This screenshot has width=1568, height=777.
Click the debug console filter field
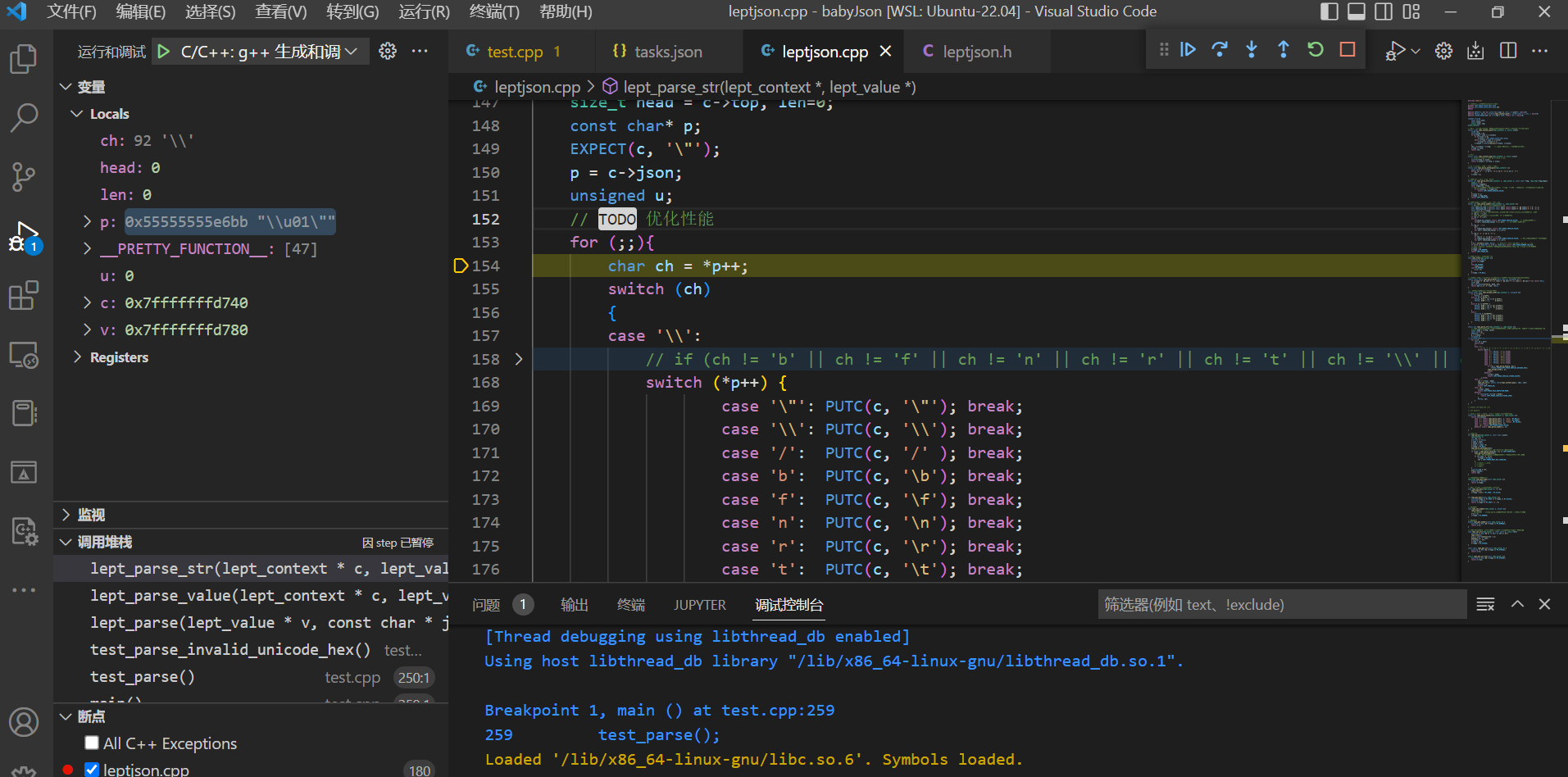(1282, 604)
